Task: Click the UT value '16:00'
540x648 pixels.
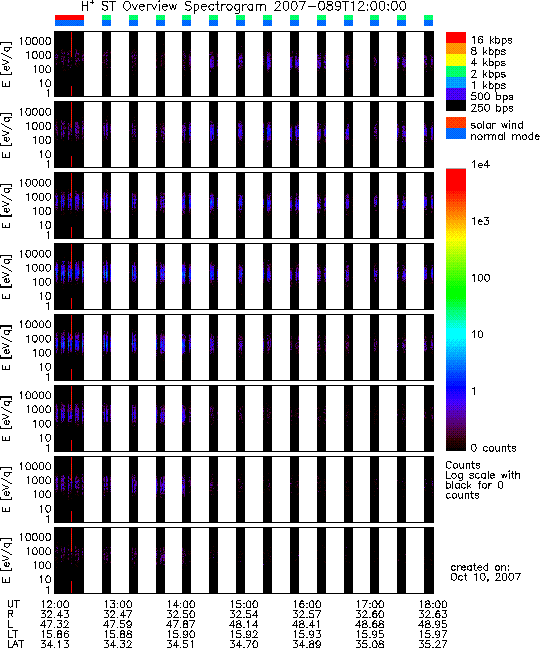Action: click(x=307, y=605)
